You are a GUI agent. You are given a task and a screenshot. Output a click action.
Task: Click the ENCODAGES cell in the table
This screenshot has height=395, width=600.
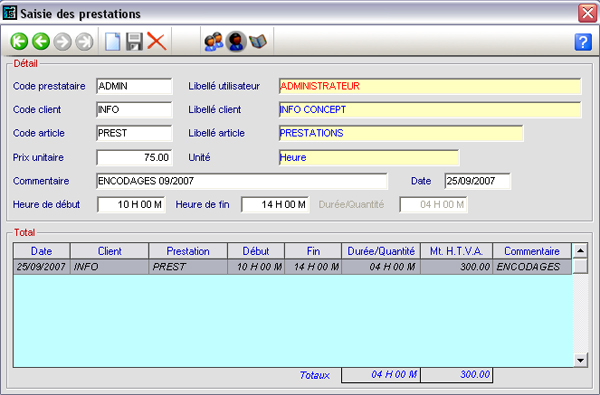[532, 267]
